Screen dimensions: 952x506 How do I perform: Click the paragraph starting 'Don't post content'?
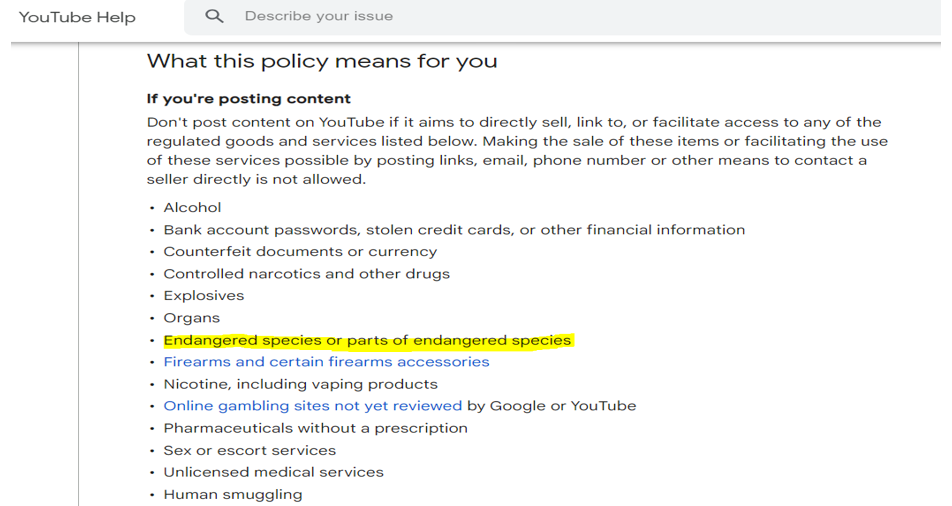click(x=516, y=151)
